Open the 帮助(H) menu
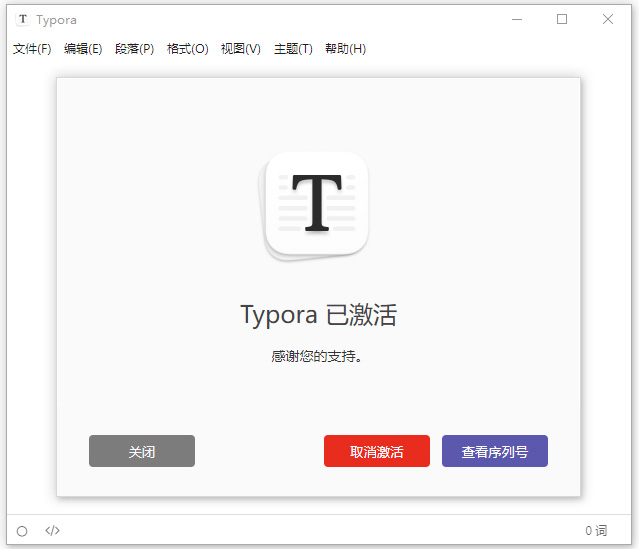639x549 pixels. 345,49
